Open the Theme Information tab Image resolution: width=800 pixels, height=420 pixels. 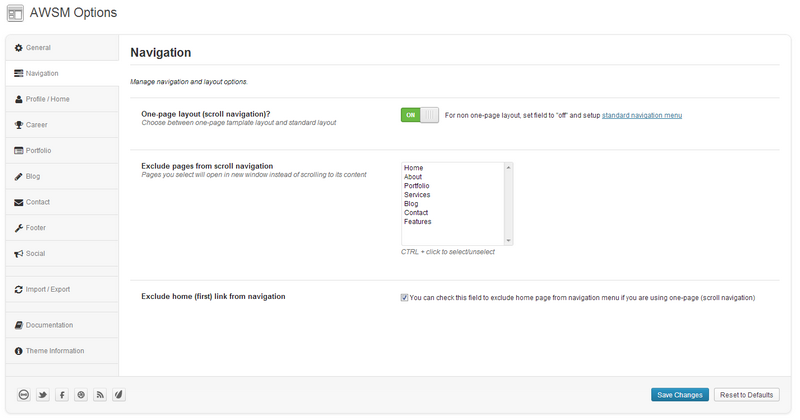pyautogui.click(x=54, y=350)
